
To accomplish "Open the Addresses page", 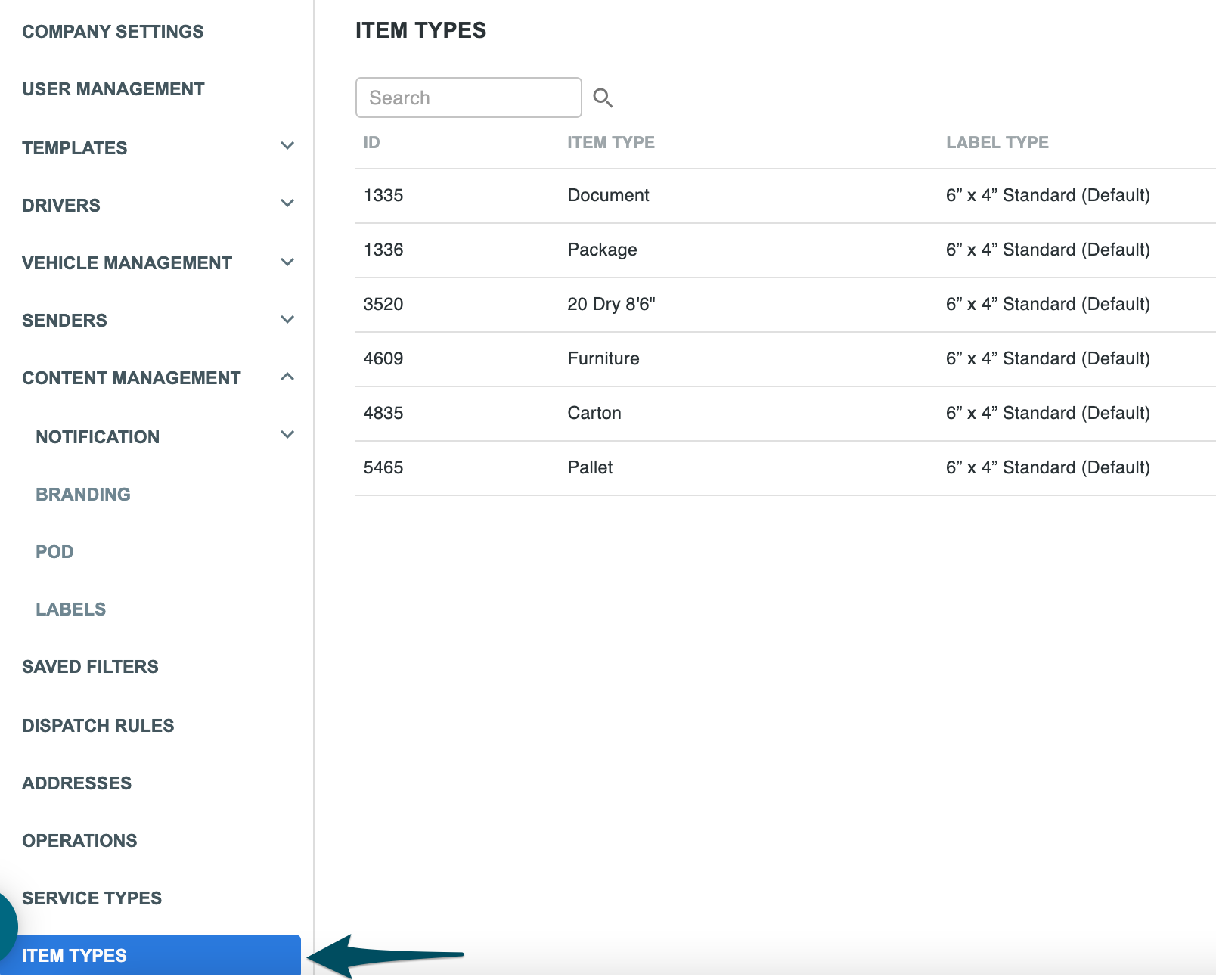I will 77,783.
